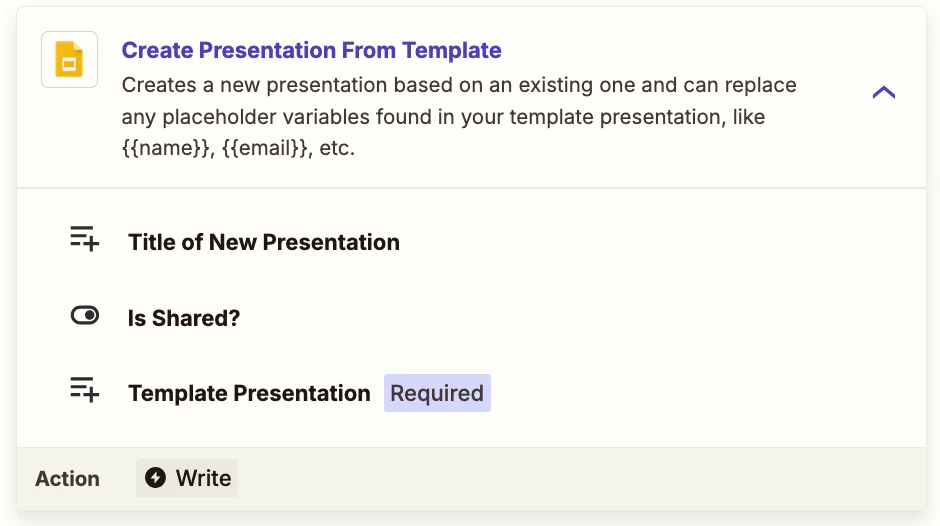The height and width of the screenshot is (526, 940).
Task: Click the text-field icon beside Title of New Presentation
Action: (x=85, y=239)
